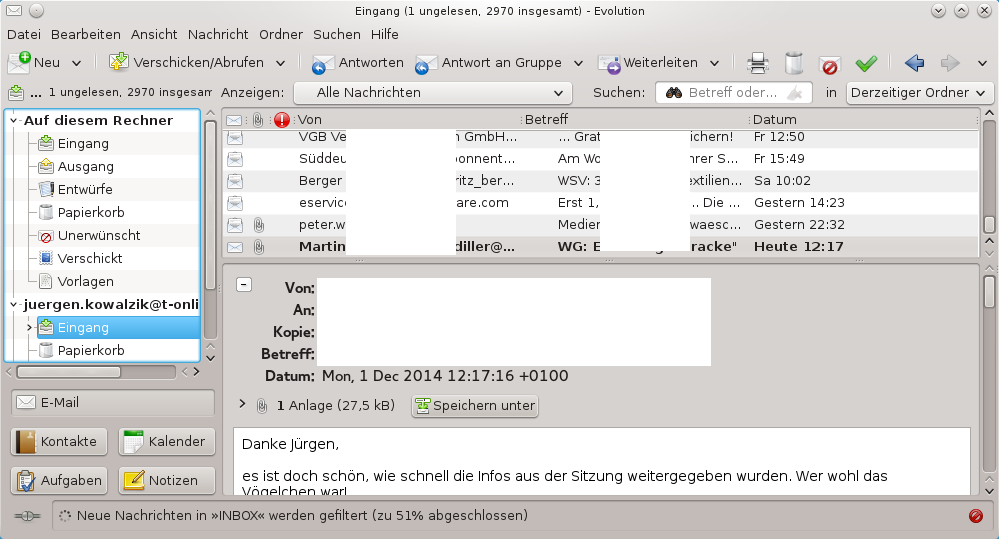Open Antwort an Gruppe dropdown arrow
999x539 pixels.
579,63
